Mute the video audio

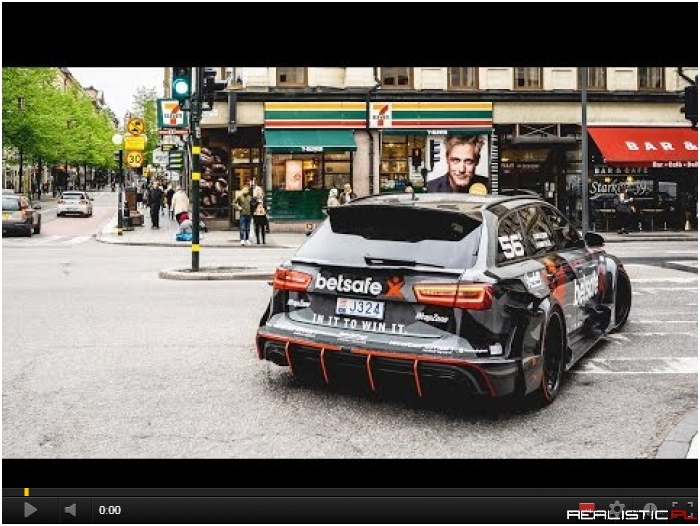tap(70, 509)
